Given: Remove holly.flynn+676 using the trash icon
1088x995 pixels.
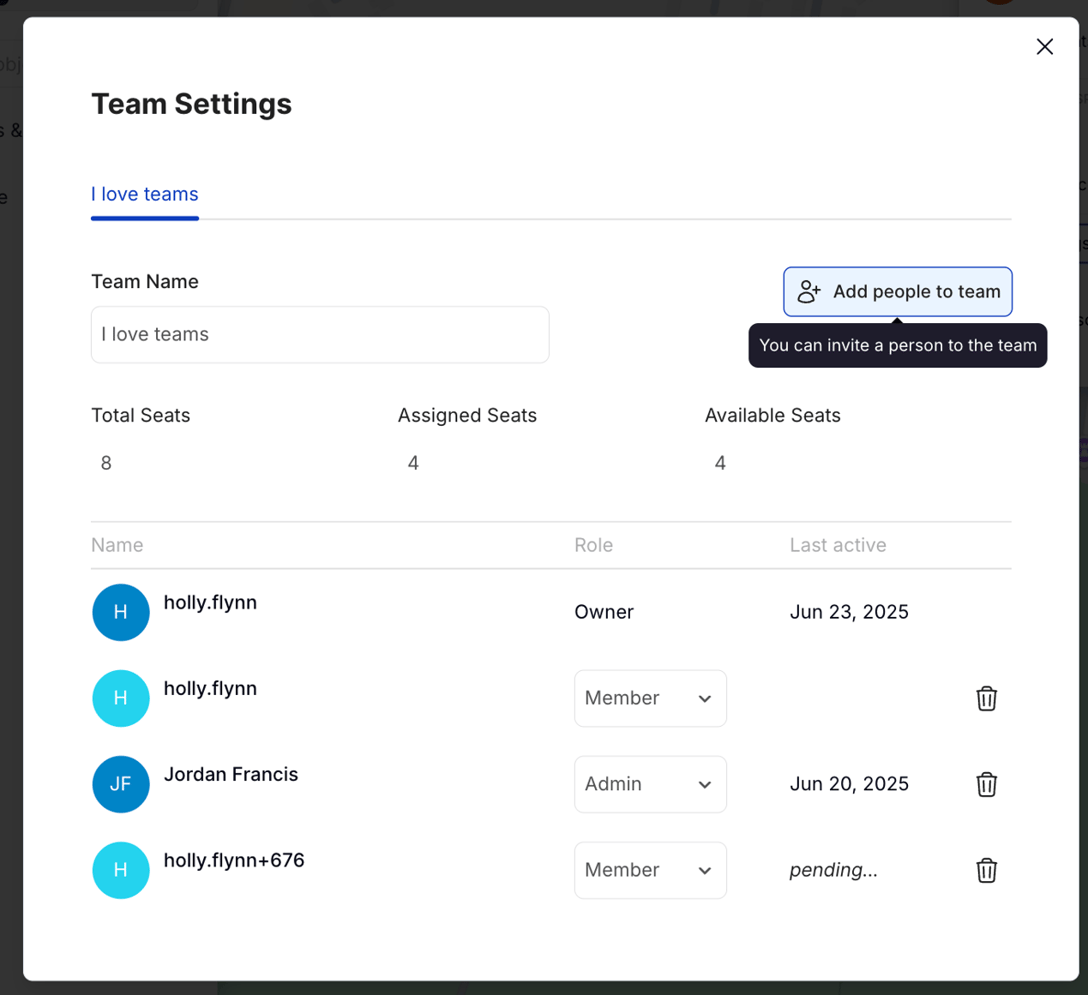Looking at the screenshot, I should [986, 870].
